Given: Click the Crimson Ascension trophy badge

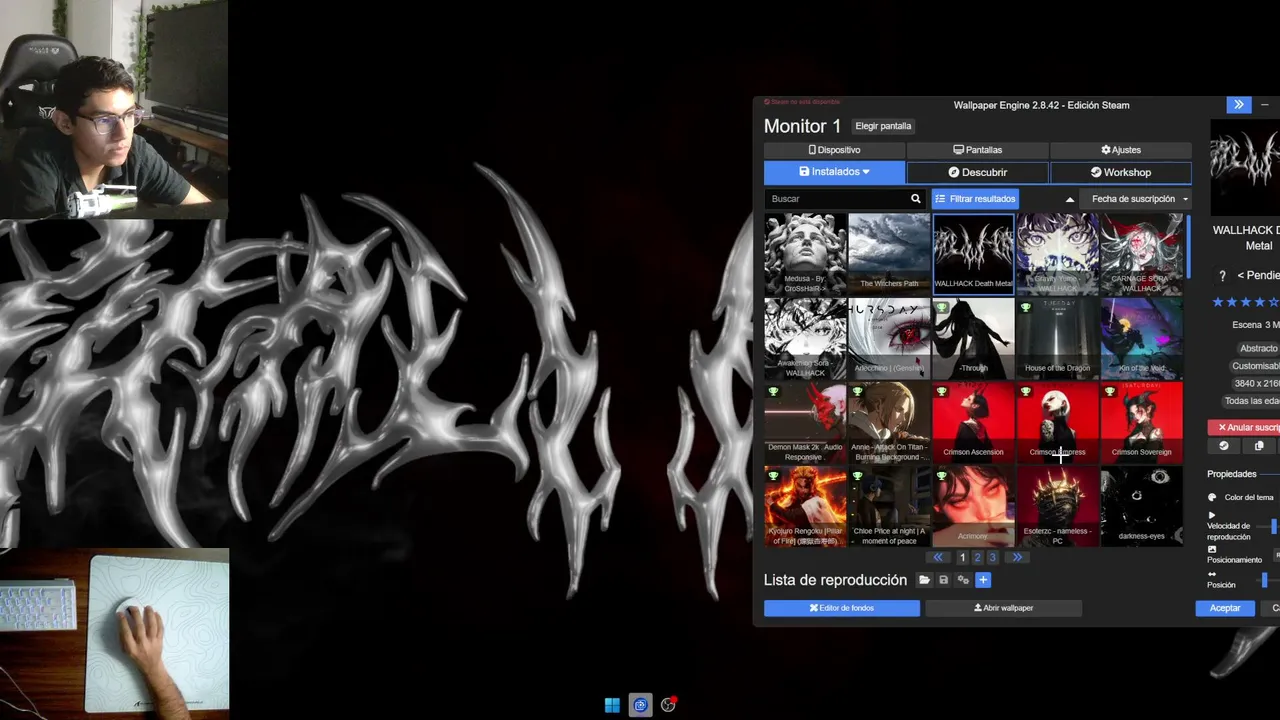Looking at the screenshot, I should pyautogui.click(x=941, y=392).
